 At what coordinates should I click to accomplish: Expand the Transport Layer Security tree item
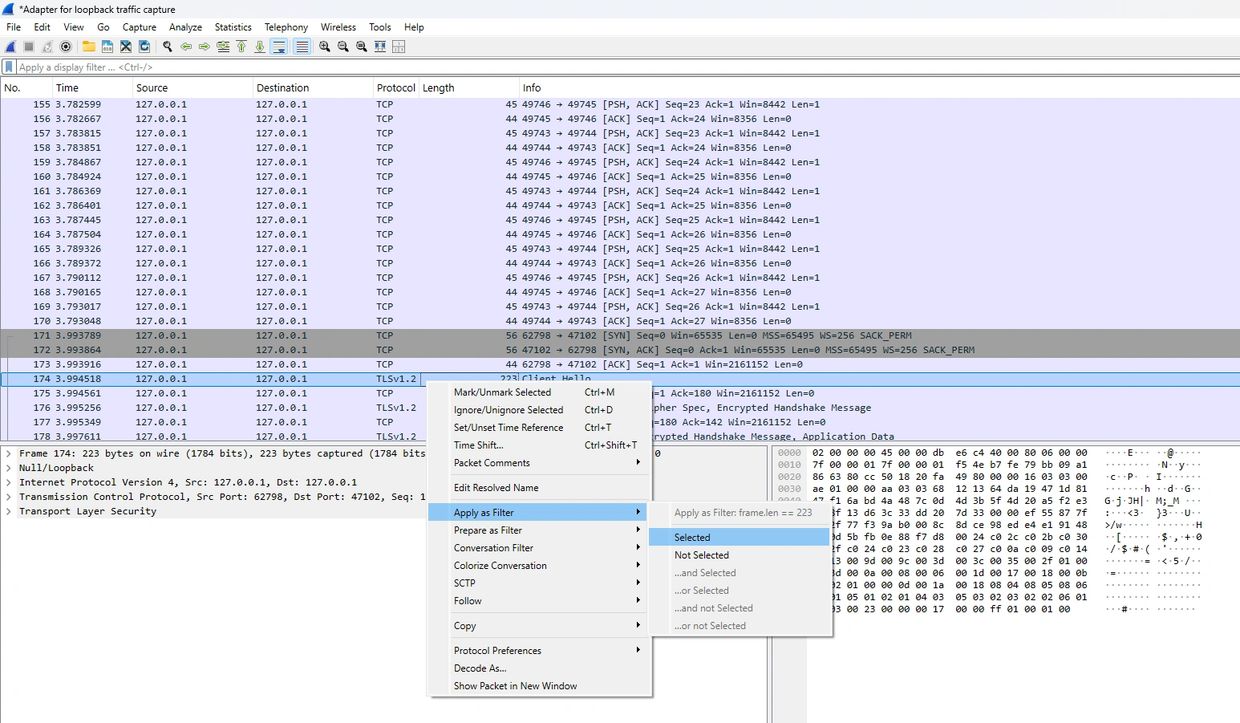[x=9, y=511]
